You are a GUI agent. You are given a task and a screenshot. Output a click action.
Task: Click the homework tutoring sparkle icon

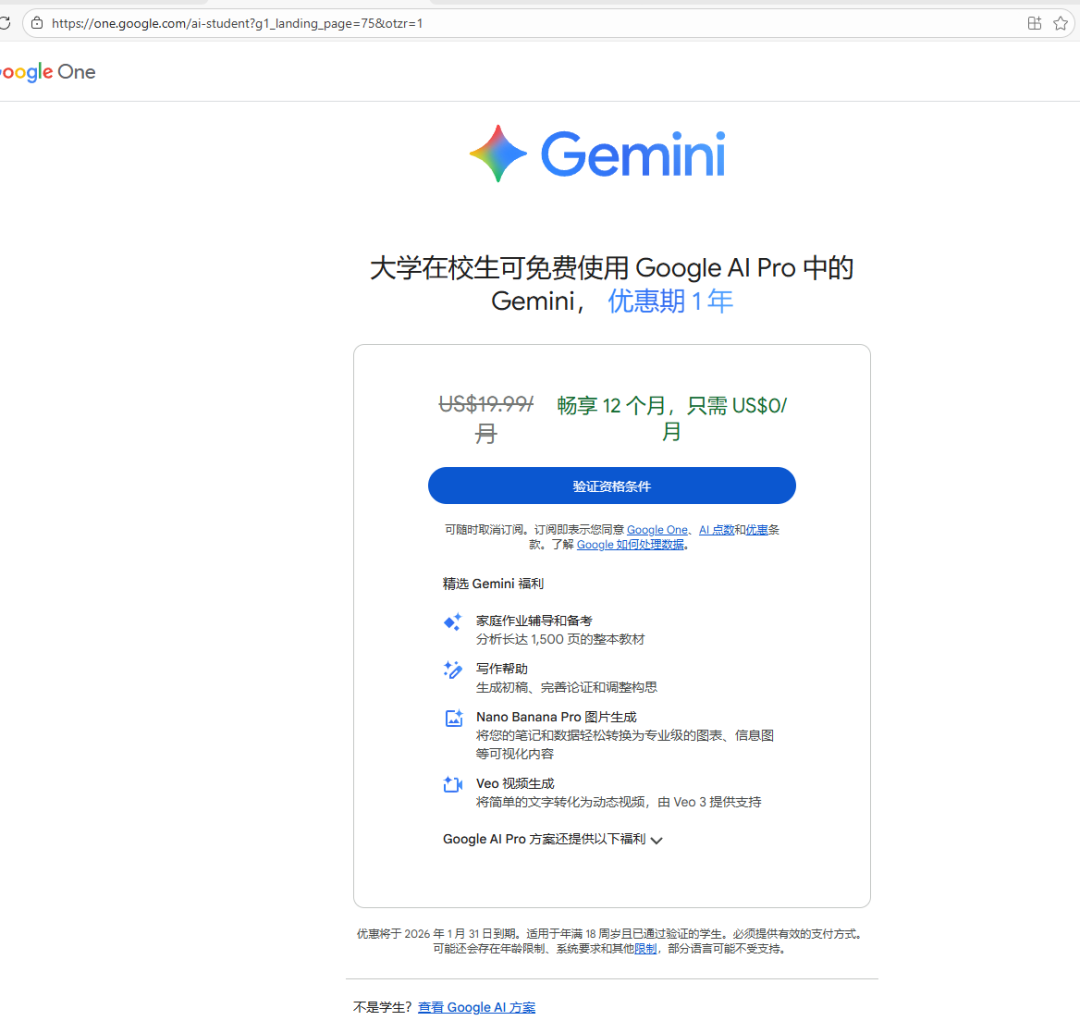point(452,622)
